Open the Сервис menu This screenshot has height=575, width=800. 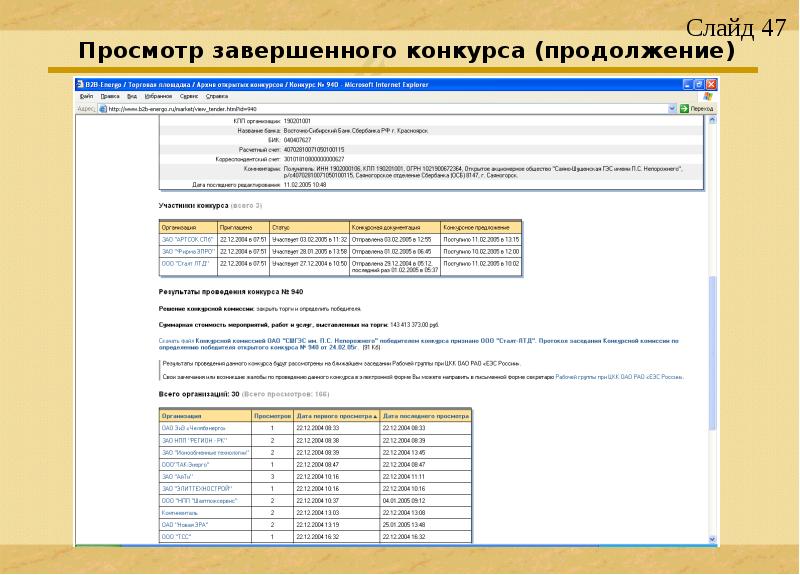pos(188,97)
